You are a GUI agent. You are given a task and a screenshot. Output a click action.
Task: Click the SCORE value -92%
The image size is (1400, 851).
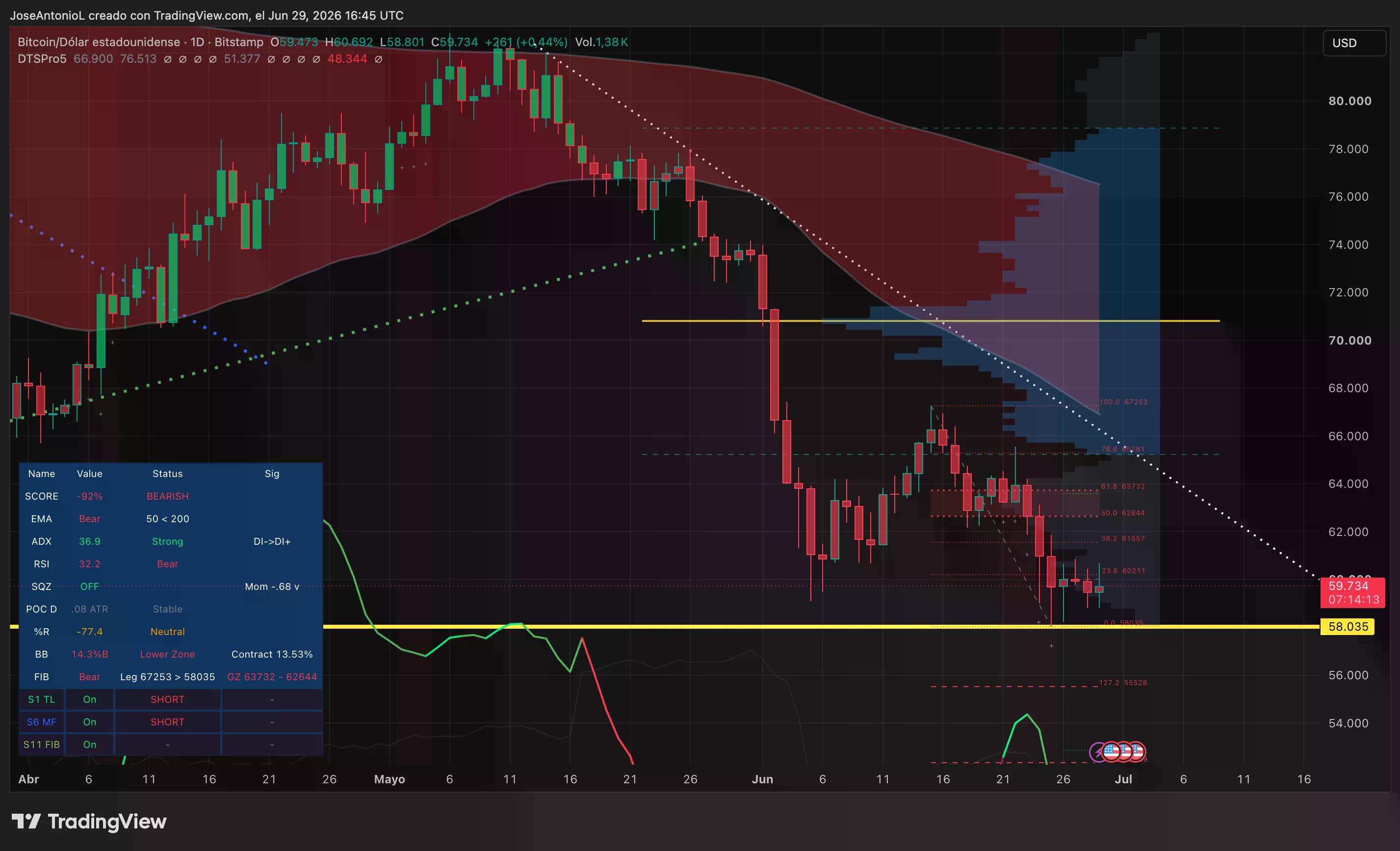click(x=90, y=496)
